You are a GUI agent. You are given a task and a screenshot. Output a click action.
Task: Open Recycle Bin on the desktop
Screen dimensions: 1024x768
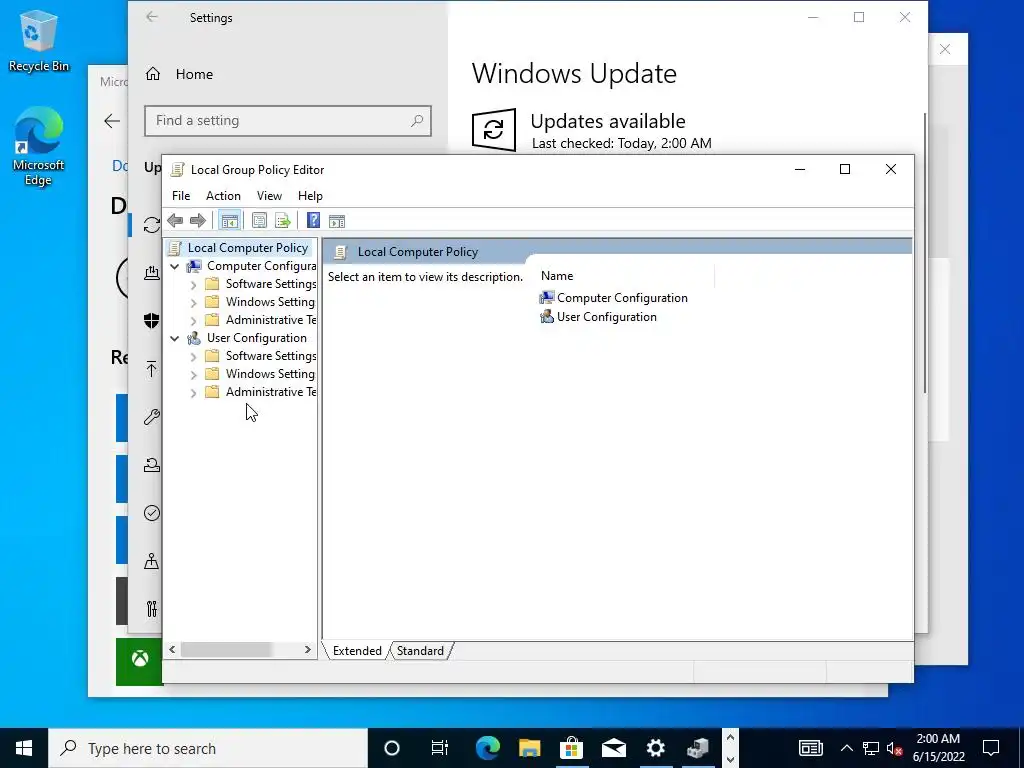click(38, 40)
